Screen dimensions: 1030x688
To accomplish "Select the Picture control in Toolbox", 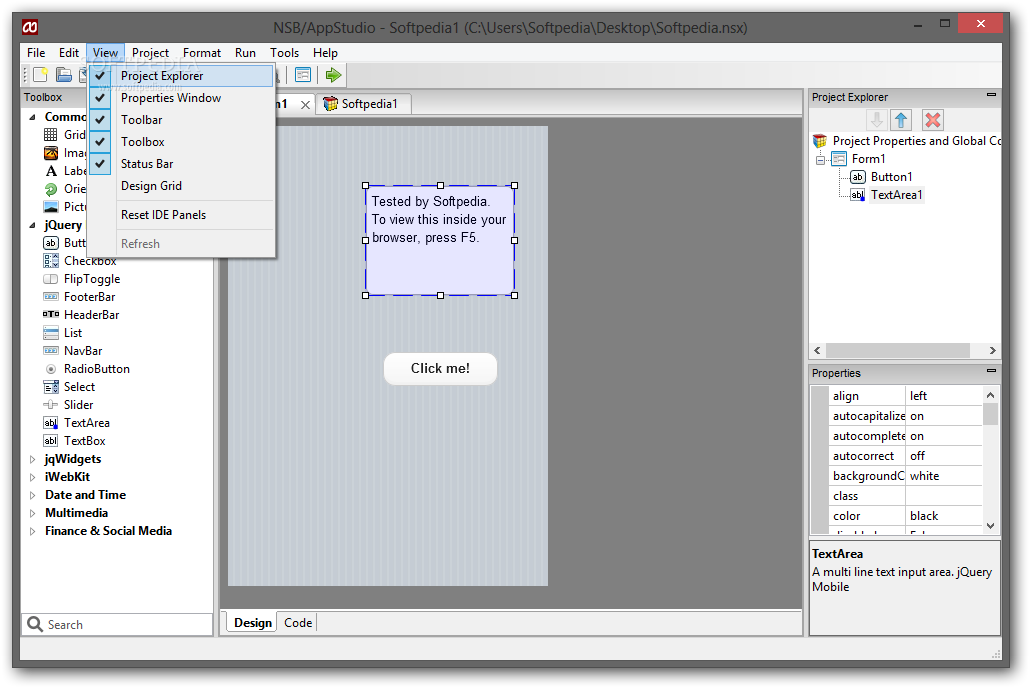I will 64,206.
